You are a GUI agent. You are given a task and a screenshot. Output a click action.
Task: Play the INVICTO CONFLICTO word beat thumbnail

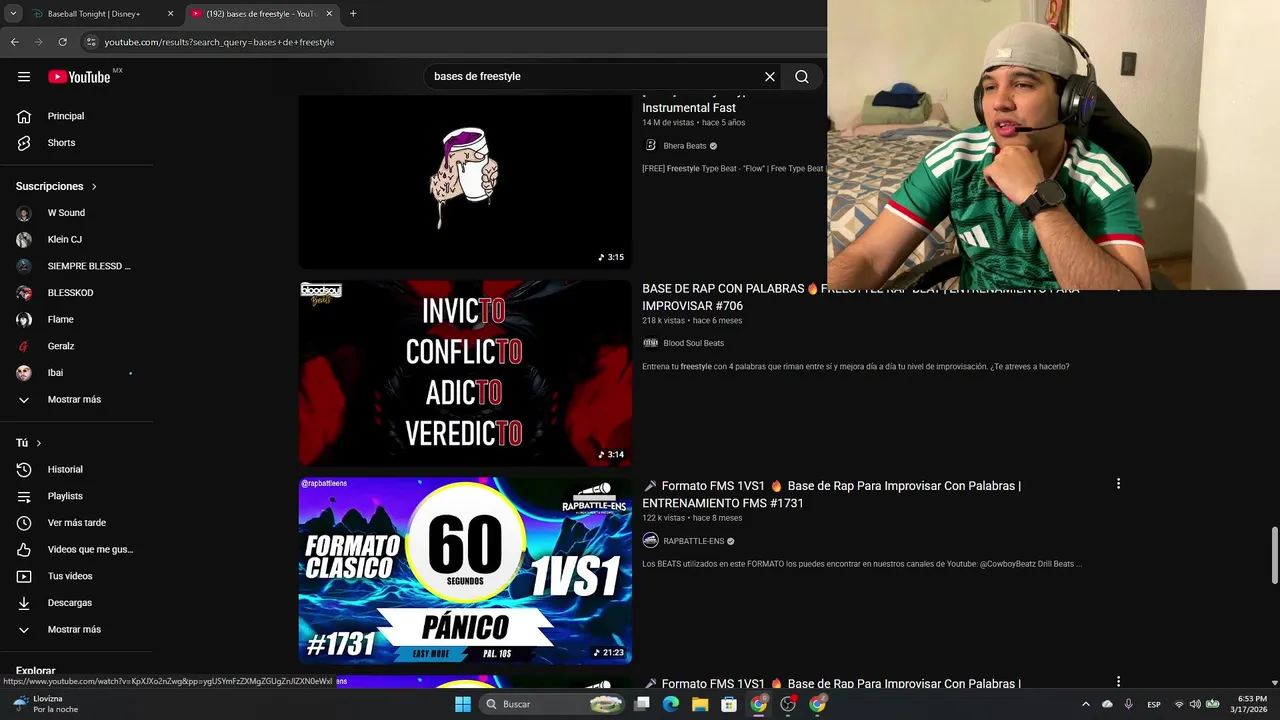[x=465, y=373]
